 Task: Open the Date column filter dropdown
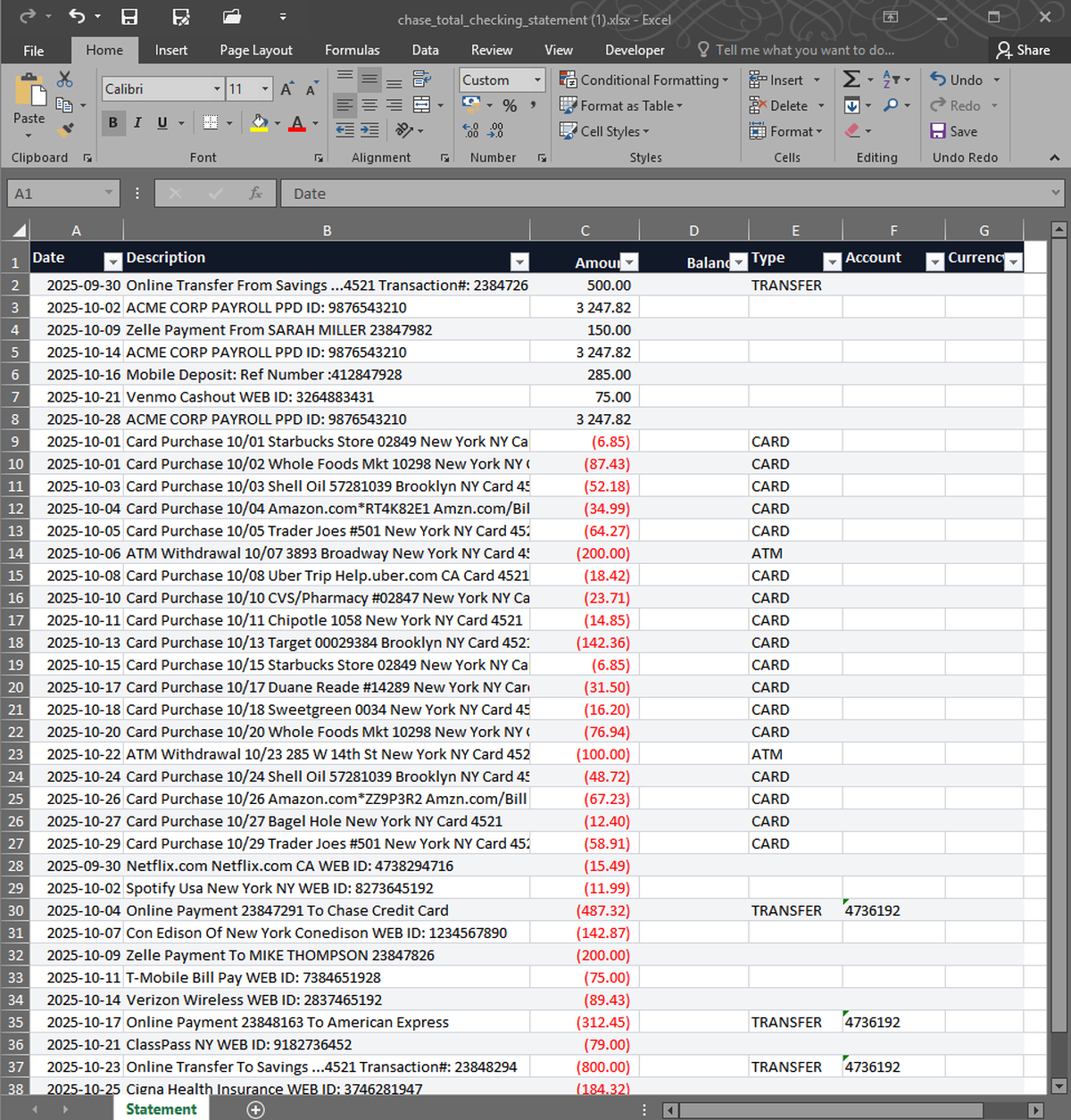point(112,261)
